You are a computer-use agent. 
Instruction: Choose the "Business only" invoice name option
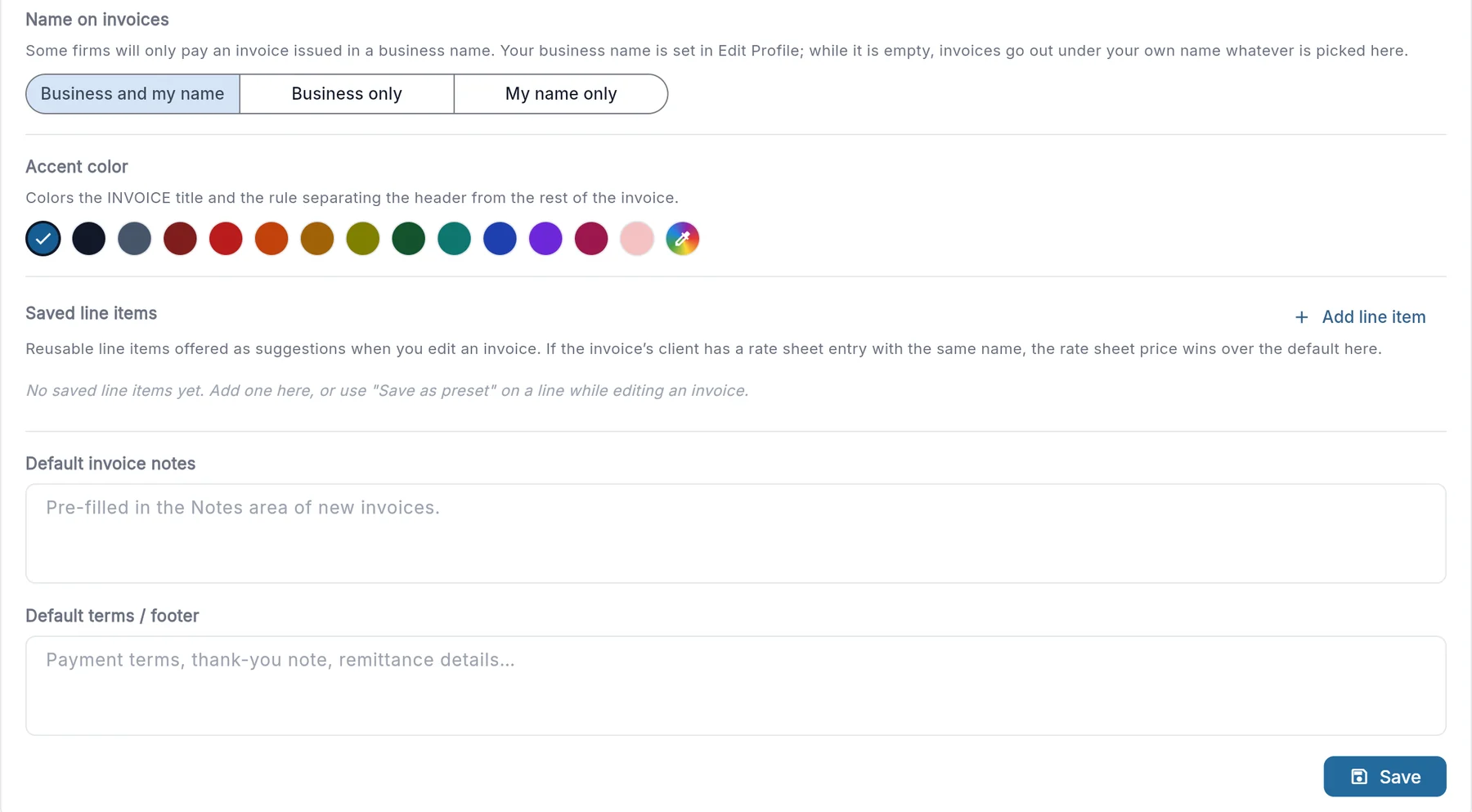(x=347, y=94)
